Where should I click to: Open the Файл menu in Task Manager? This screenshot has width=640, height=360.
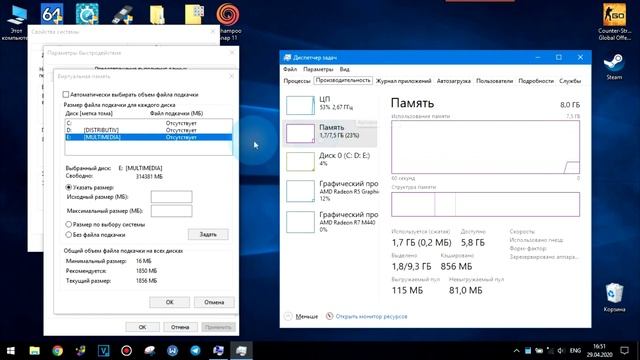pos(290,69)
